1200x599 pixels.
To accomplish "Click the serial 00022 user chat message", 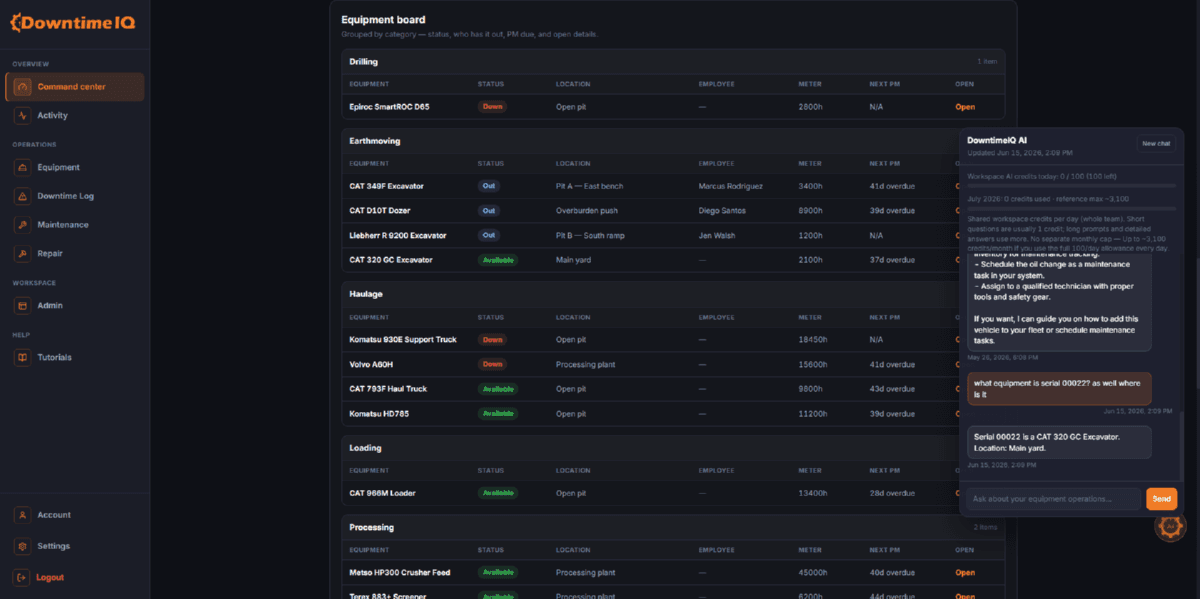I will pos(1059,388).
